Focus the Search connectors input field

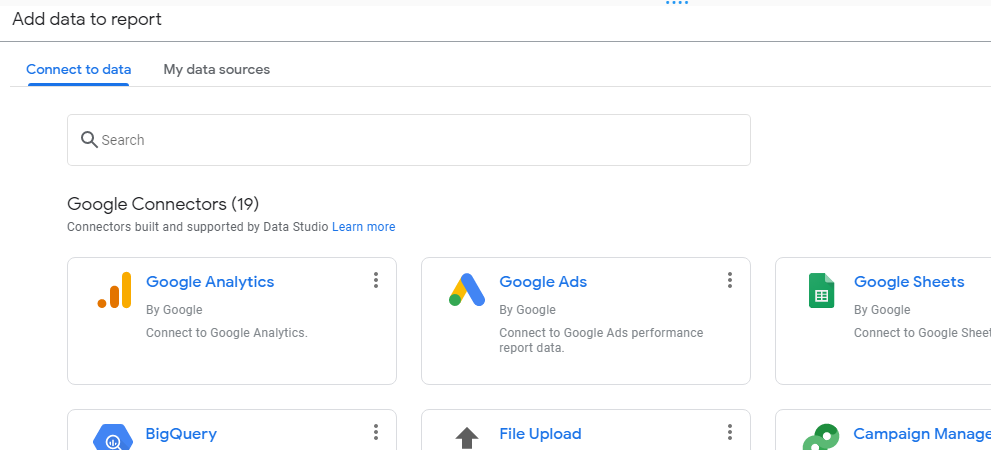click(x=409, y=140)
